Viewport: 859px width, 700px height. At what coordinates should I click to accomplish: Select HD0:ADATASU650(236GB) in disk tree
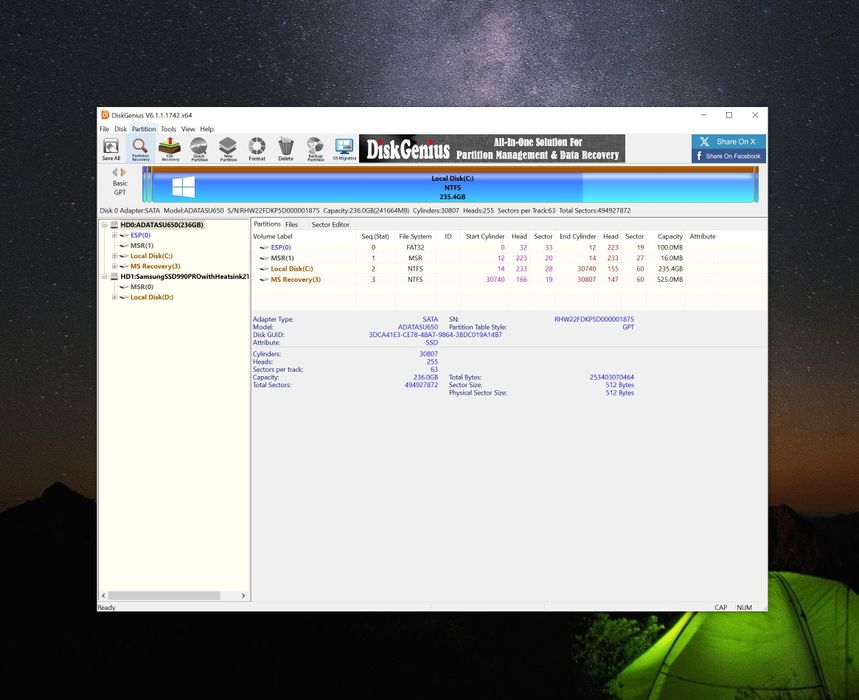point(162,225)
